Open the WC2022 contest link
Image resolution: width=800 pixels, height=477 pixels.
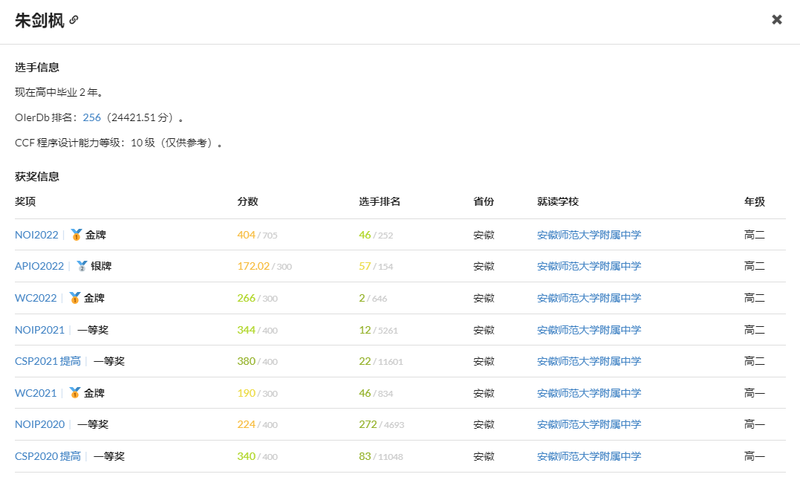[x=36, y=298]
